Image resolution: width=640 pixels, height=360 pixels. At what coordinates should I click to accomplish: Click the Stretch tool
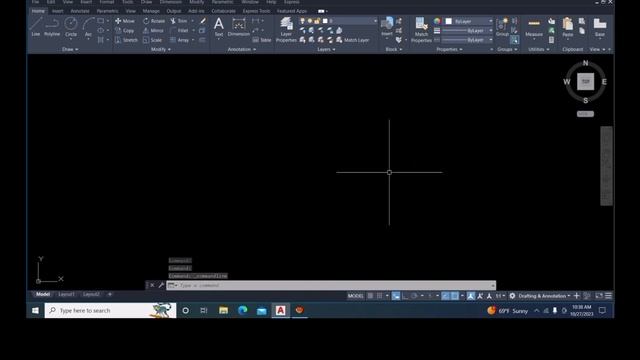point(126,40)
